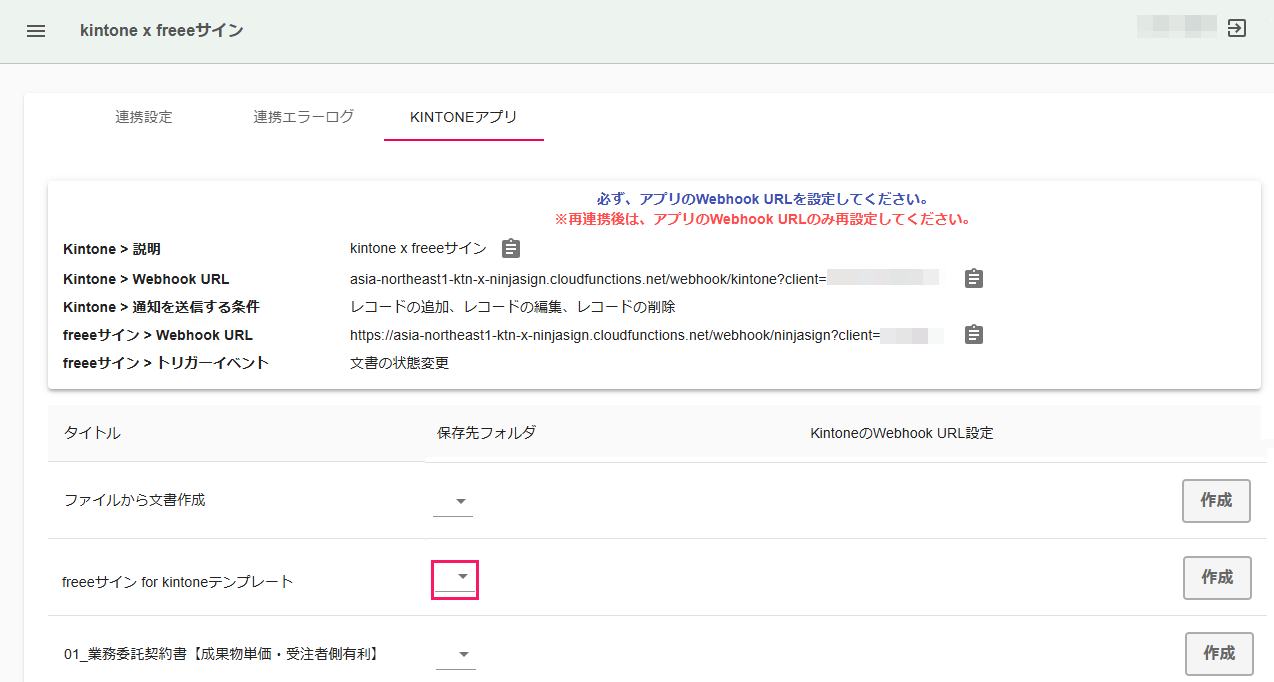Image resolution: width=1274 pixels, height=682 pixels.
Task: Open folder dropdown for 01_業務委託契約書 row
Action: click(x=456, y=655)
